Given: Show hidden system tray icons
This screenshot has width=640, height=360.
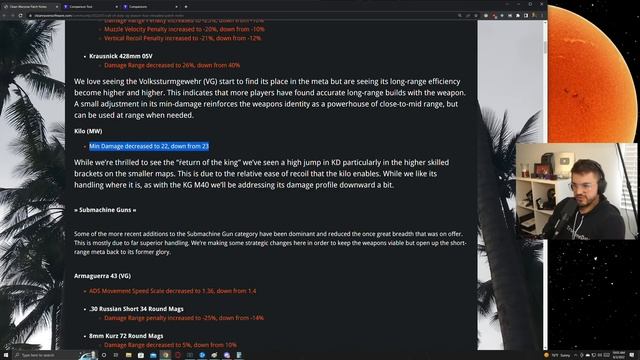Looking at the screenshot, I should (x=576, y=355).
